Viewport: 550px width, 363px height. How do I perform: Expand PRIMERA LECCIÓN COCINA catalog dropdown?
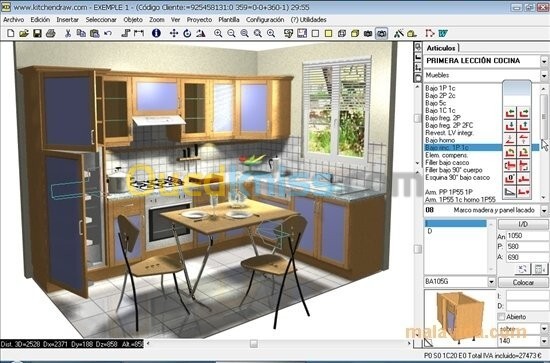pos(544,61)
